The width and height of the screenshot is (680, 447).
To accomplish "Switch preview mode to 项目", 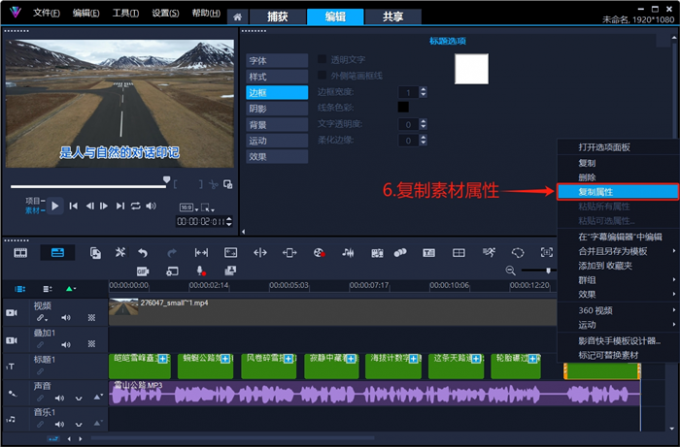I will coord(35,201).
